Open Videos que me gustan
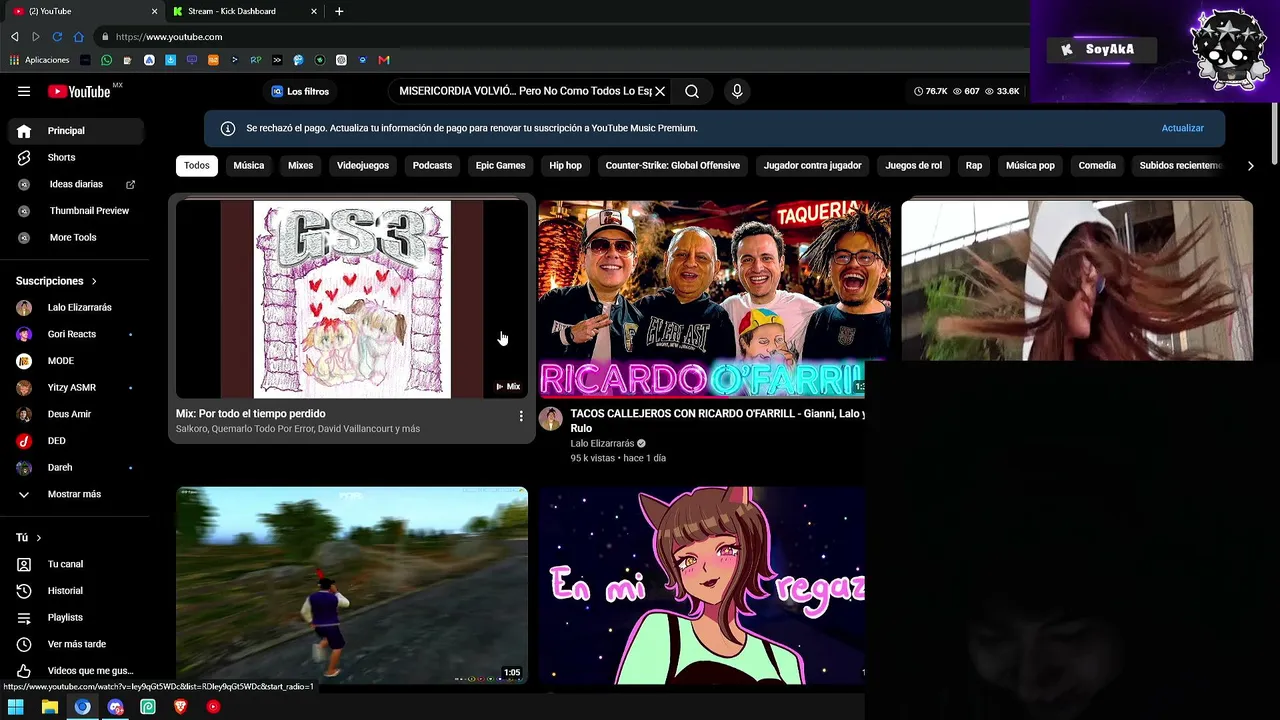The height and width of the screenshot is (720, 1280). (x=76, y=671)
